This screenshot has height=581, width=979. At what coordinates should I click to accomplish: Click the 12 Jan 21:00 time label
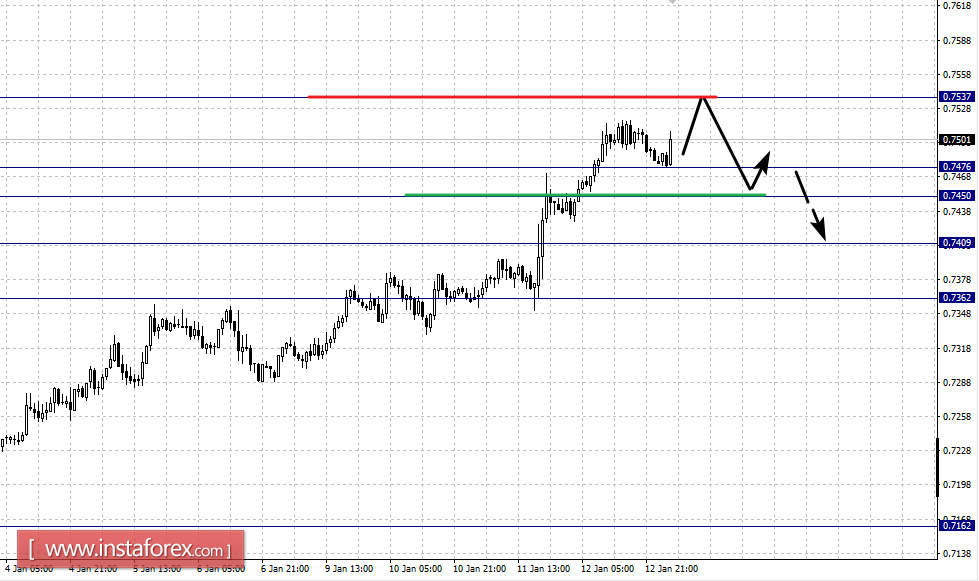672,569
